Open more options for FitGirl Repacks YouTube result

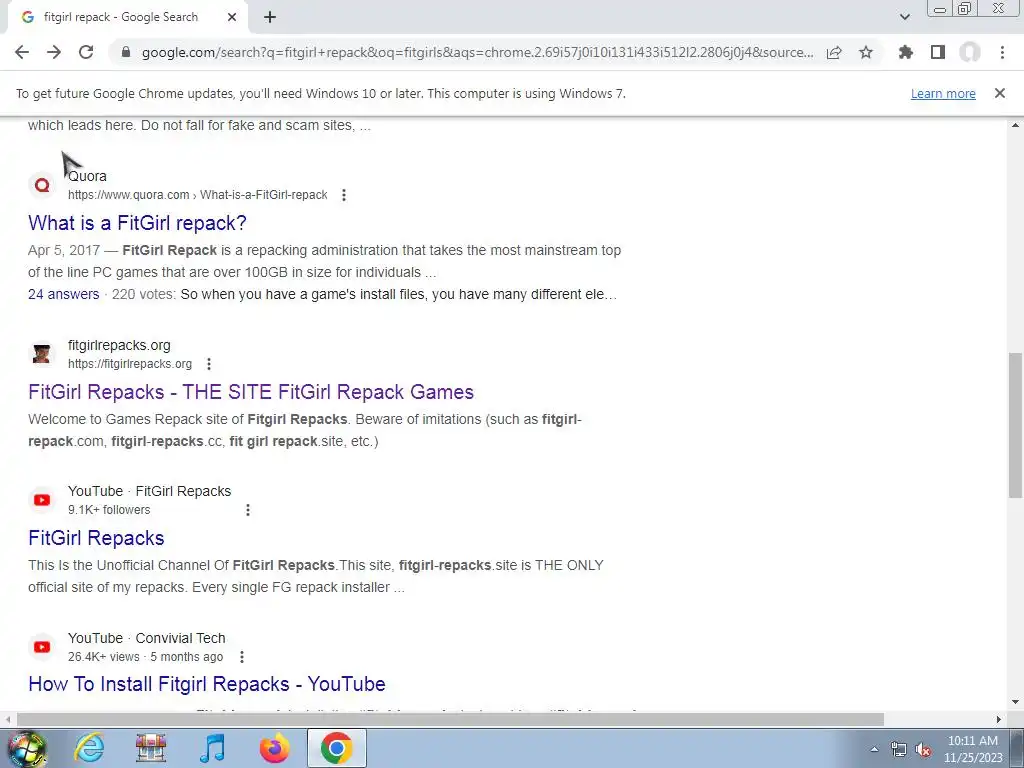coord(248,510)
